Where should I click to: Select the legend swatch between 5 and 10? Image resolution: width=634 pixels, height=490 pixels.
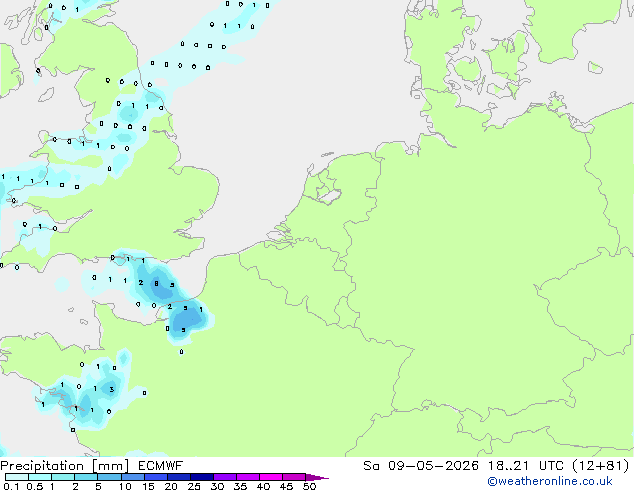click(x=109, y=477)
